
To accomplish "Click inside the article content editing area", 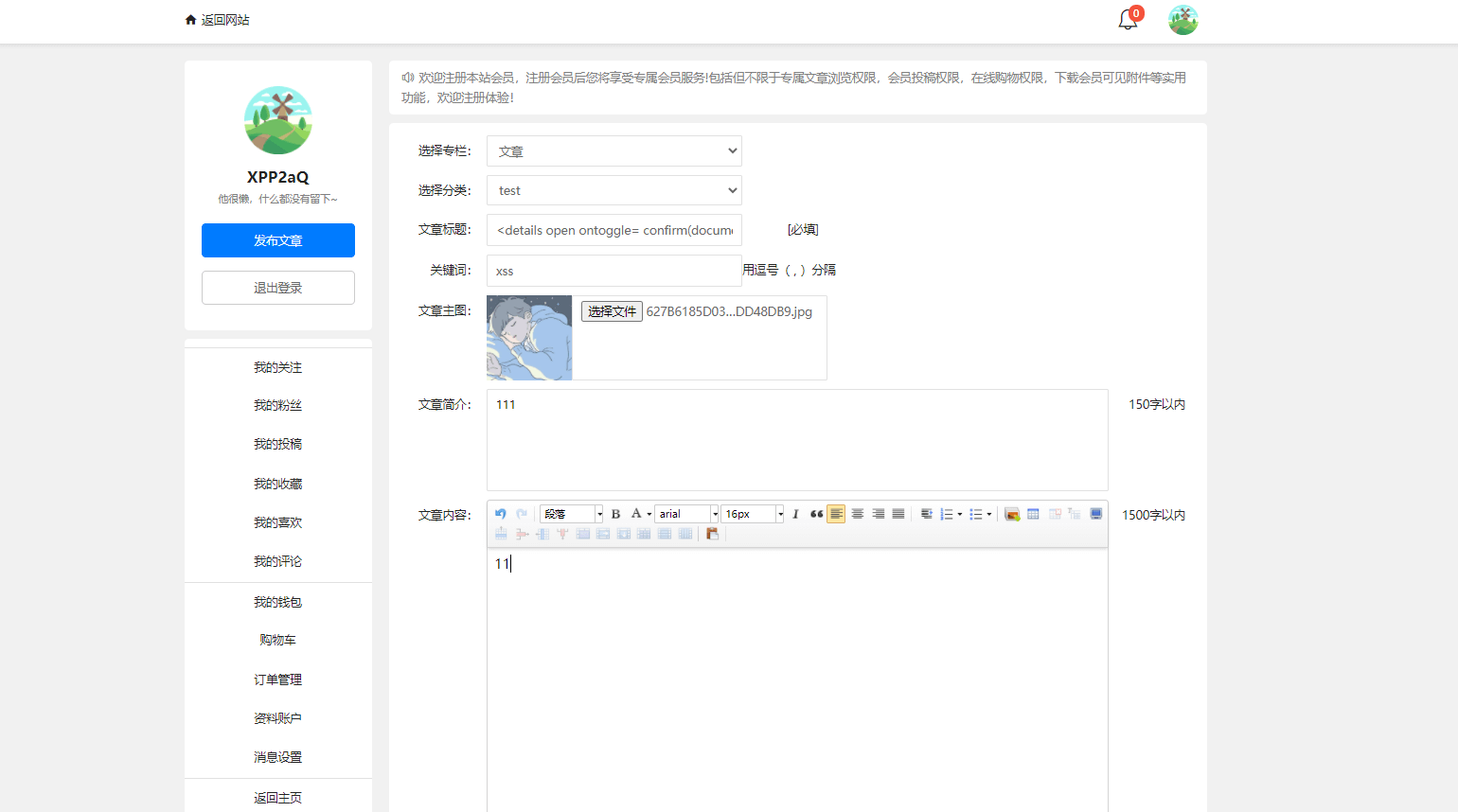I will click(797, 680).
